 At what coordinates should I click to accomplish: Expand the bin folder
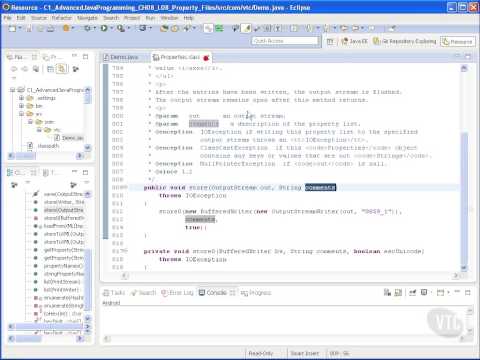(21, 106)
